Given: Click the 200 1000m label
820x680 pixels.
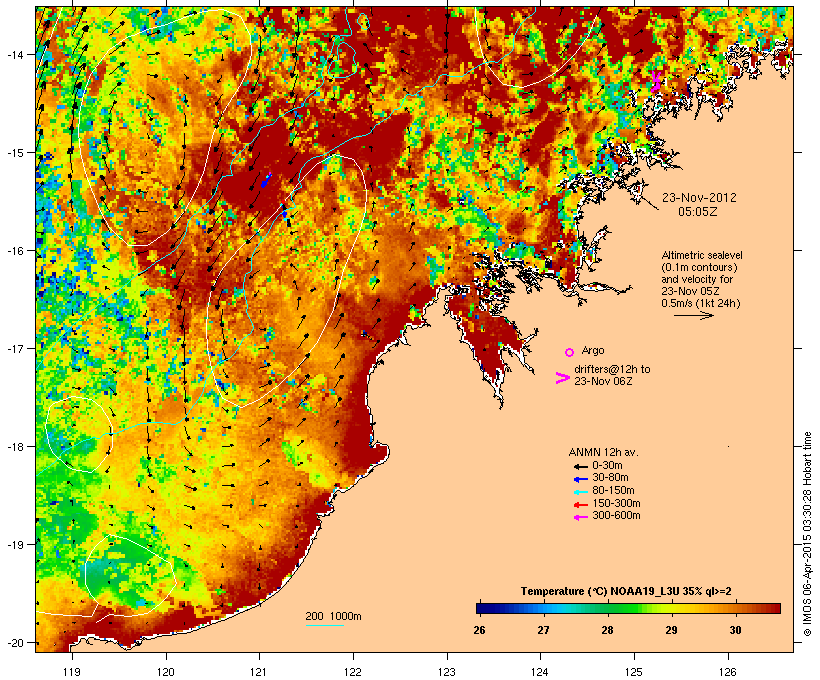Looking at the screenshot, I should click(333, 616).
